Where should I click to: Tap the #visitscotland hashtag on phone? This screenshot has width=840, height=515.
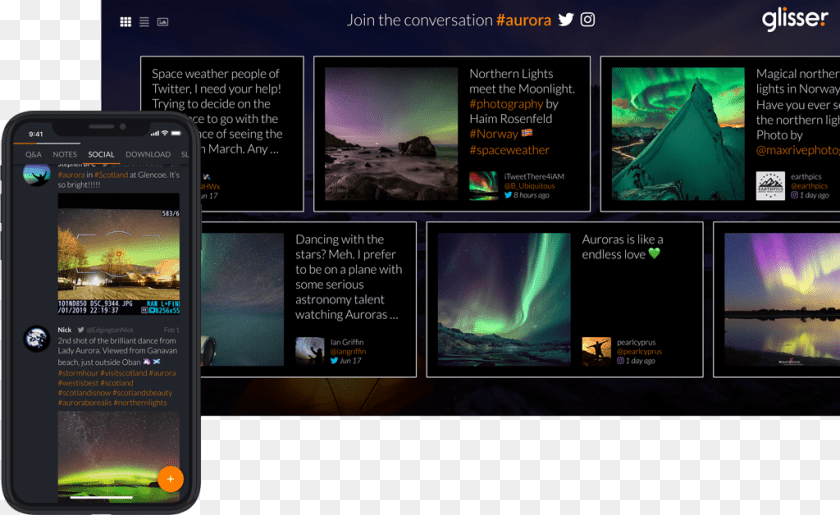pos(124,373)
